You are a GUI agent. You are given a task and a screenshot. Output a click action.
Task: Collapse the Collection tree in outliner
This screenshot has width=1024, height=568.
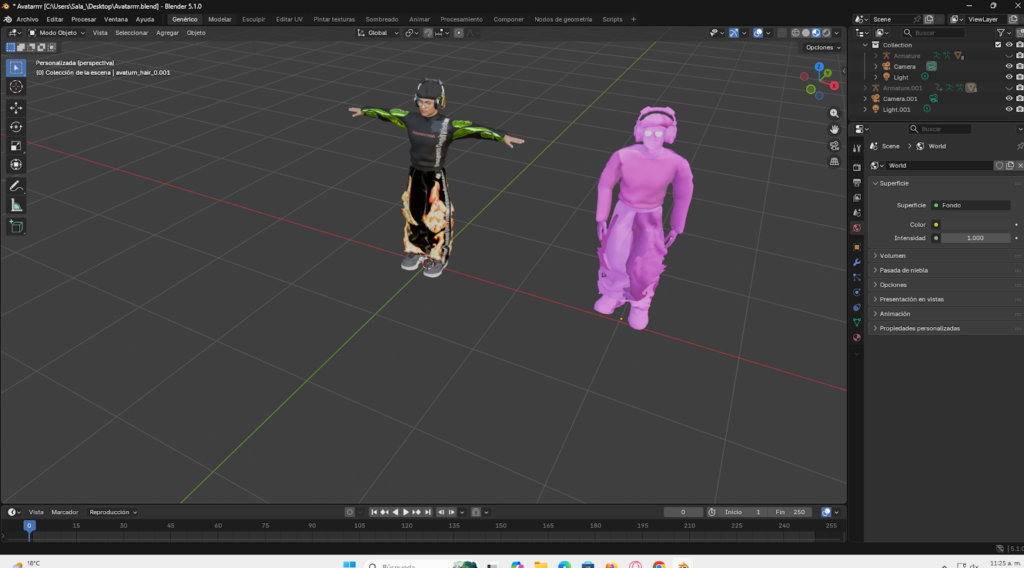(866, 45)
